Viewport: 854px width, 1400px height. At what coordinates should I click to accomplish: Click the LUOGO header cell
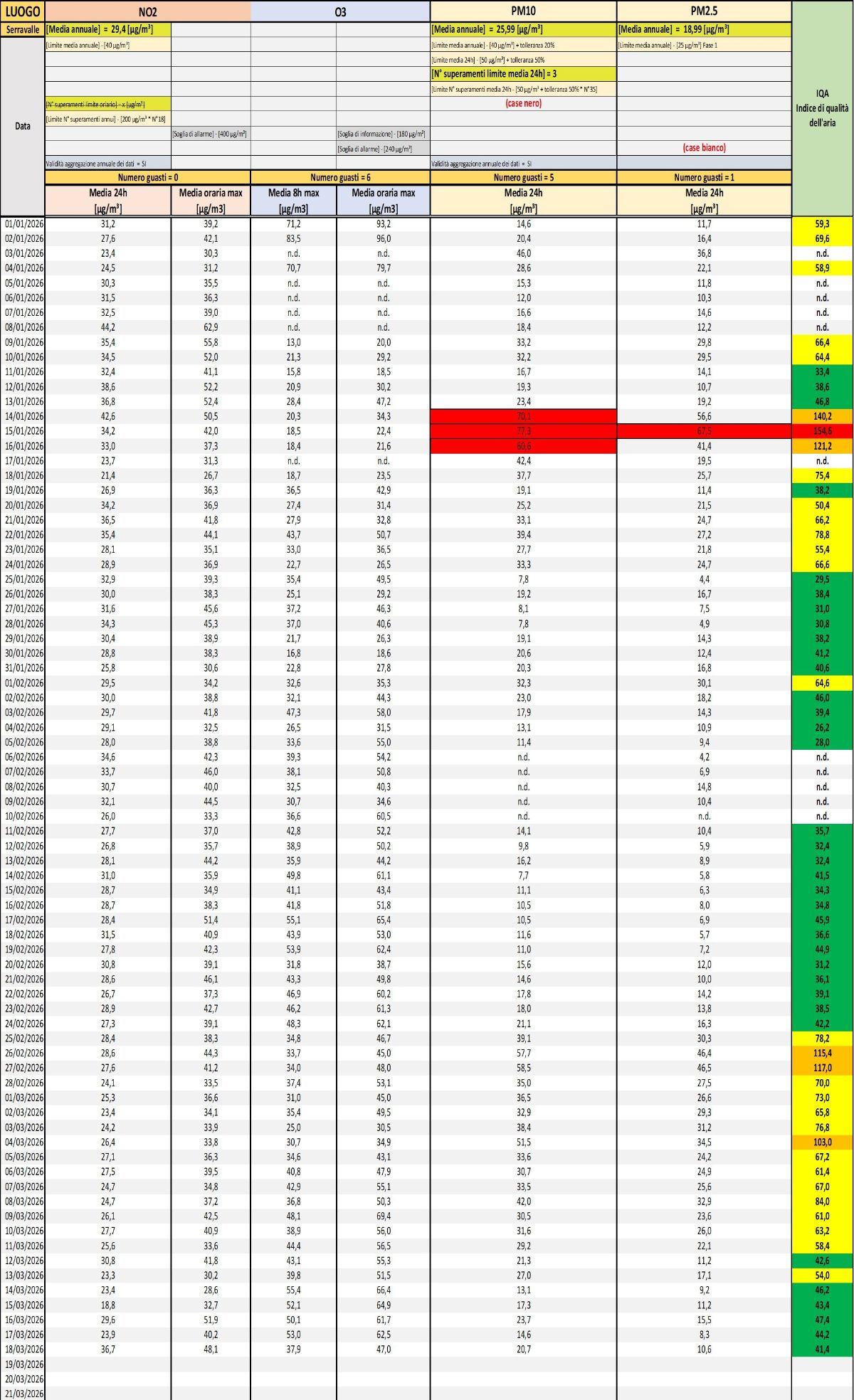tap(22, 11)
